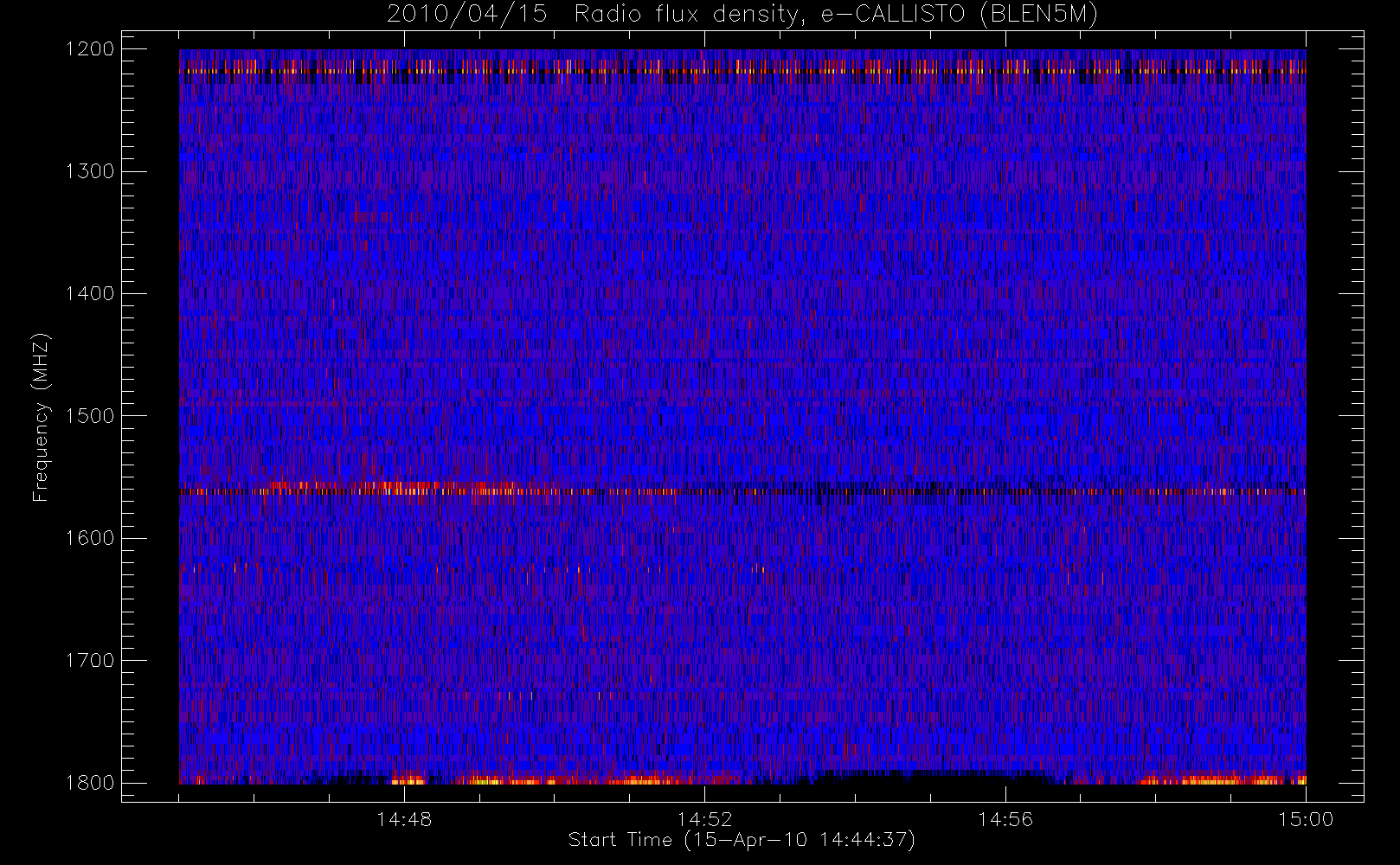Click the 'Frequency (MHZ)' axis title

[x=41, y=416]
